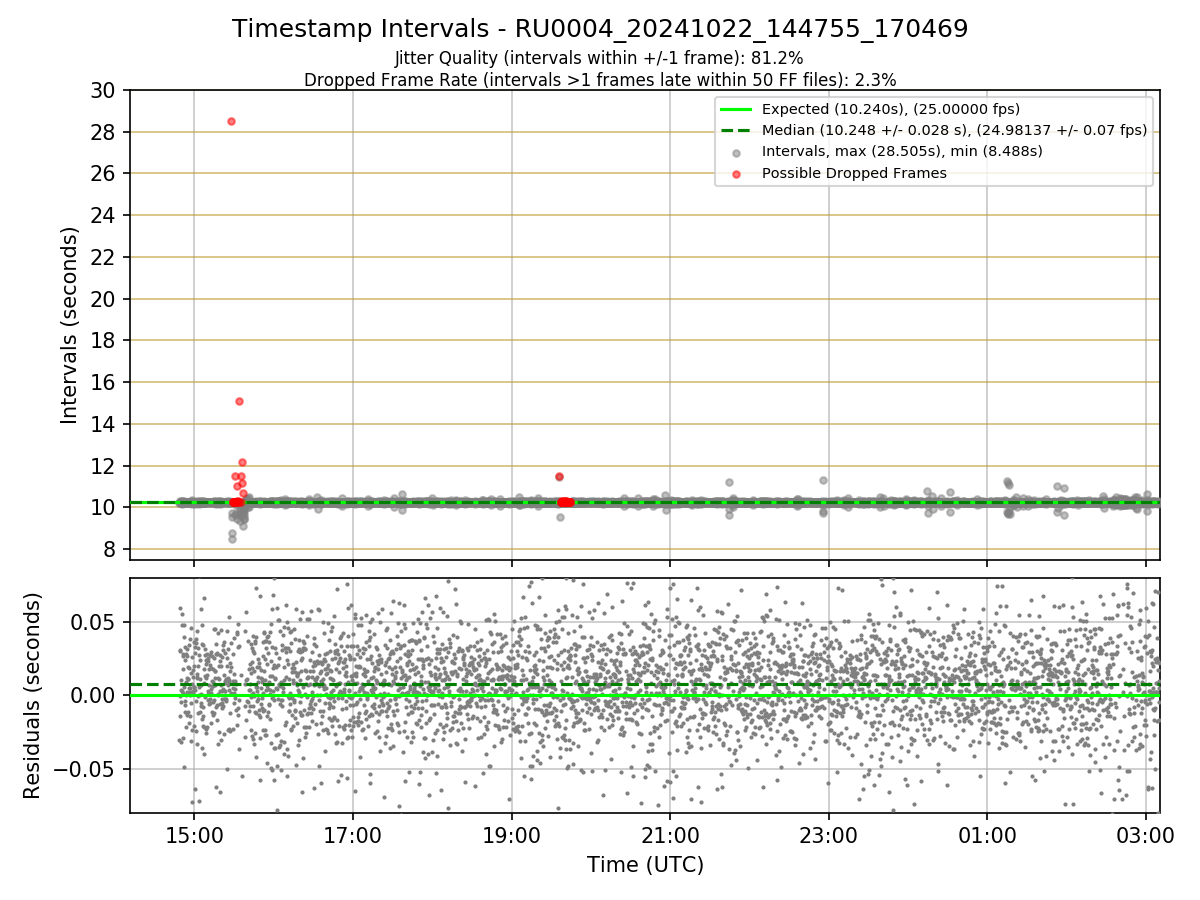This screenshot has width=1200, height=900.
Task: Select the 'Dropped Frame Rate' 2.3% subtitle line
Action: [599, 79]
